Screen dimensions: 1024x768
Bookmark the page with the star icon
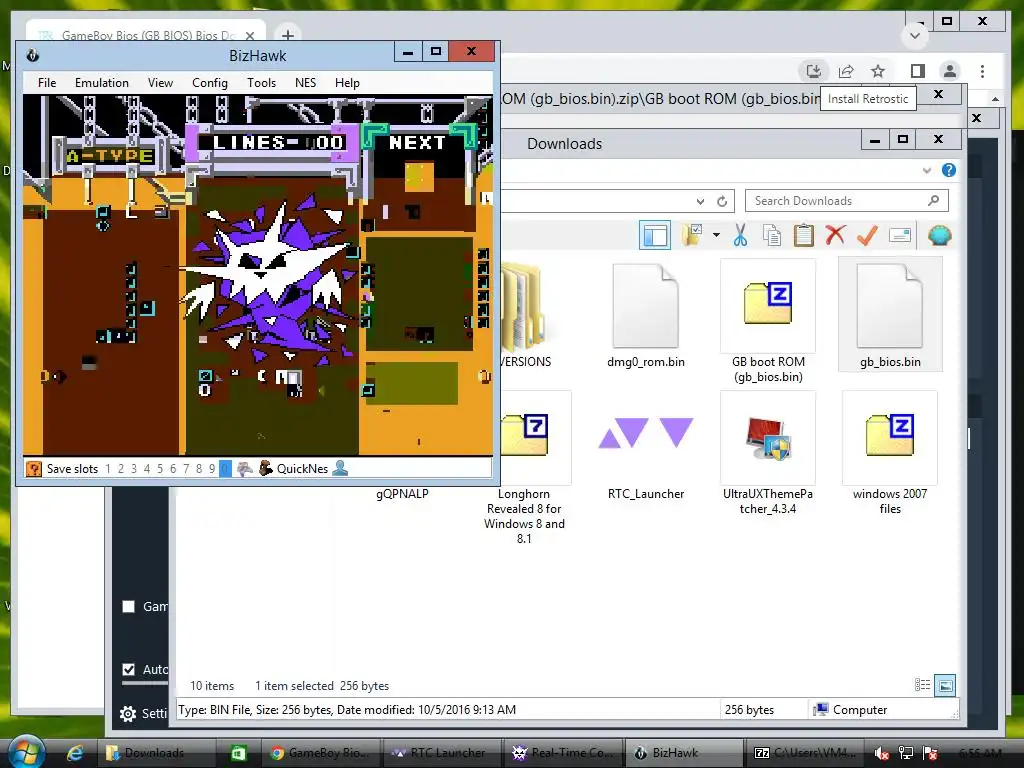878,71
